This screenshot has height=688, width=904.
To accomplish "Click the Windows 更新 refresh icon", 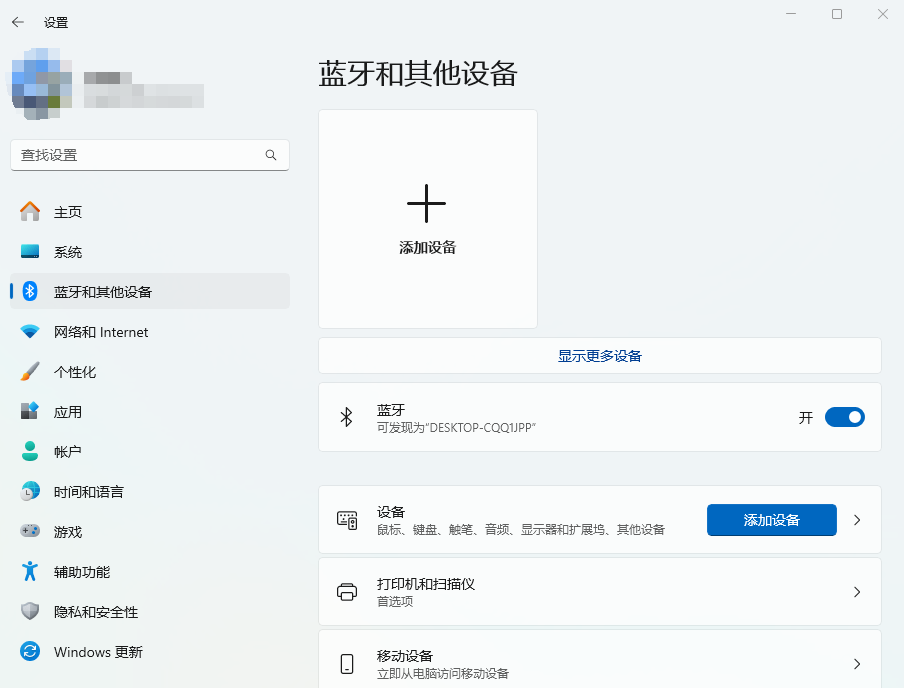I will click(x=30, y=652).
